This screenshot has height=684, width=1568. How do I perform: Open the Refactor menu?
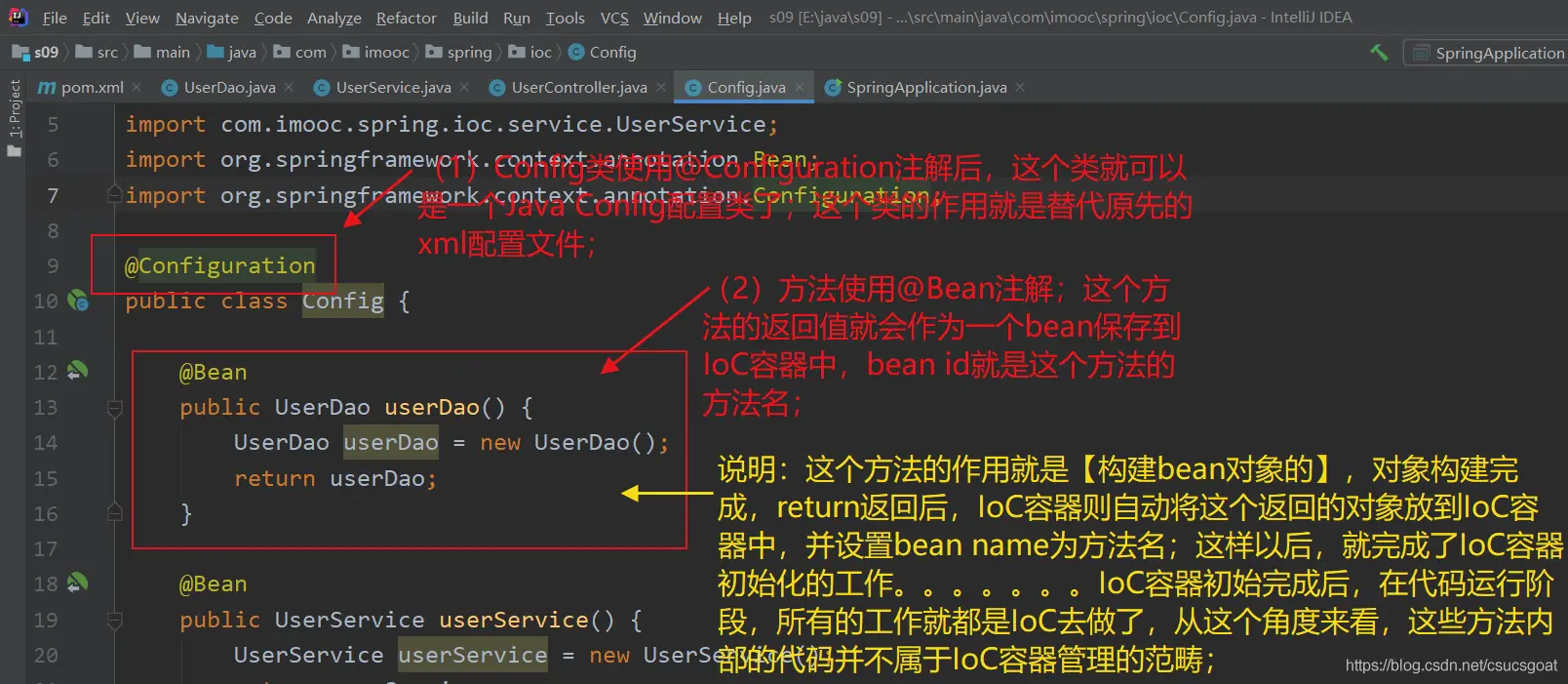(406, 18)
